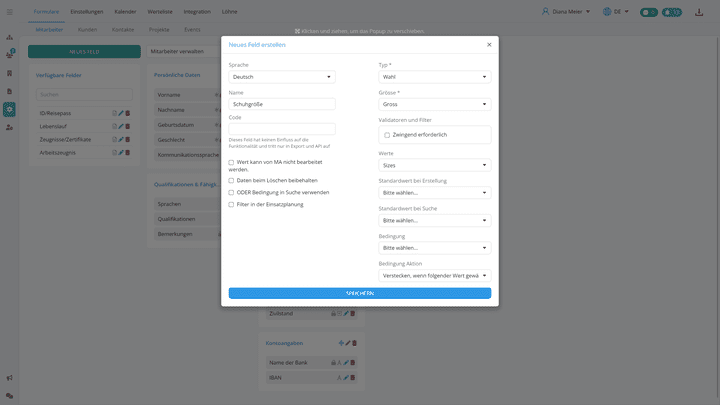Close the Neues Feld erstellen popup
Viewport: 720px width, 405px height.
pos(489,45)
